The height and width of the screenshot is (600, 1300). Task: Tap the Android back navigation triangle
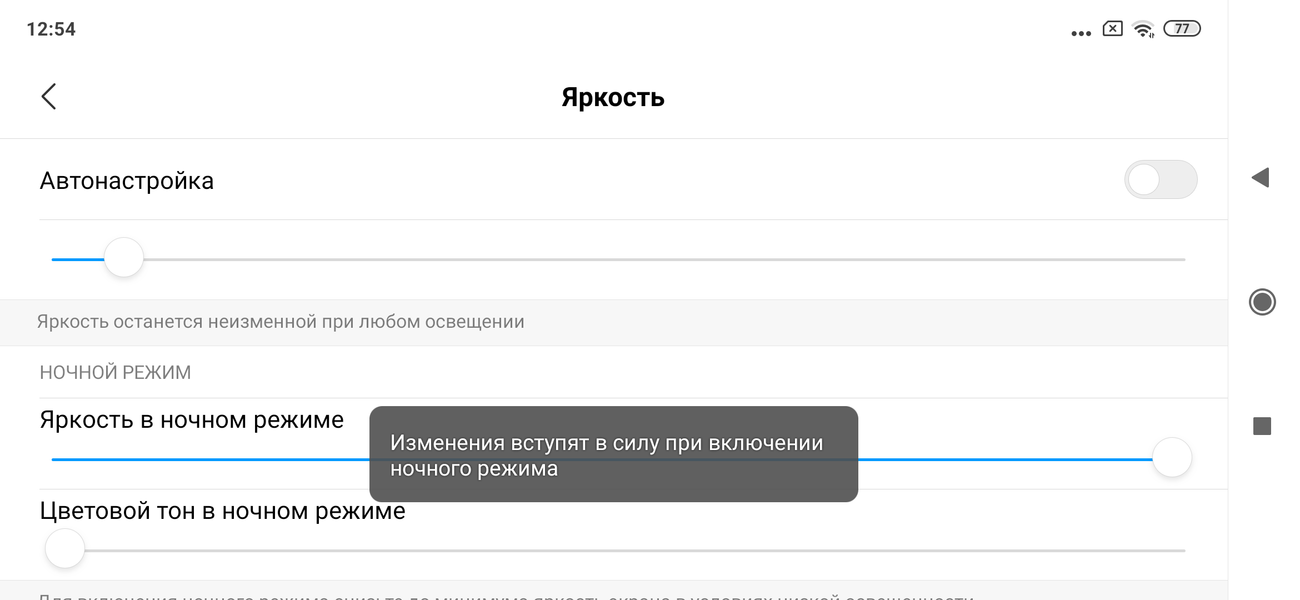(x=1260, y=178)
